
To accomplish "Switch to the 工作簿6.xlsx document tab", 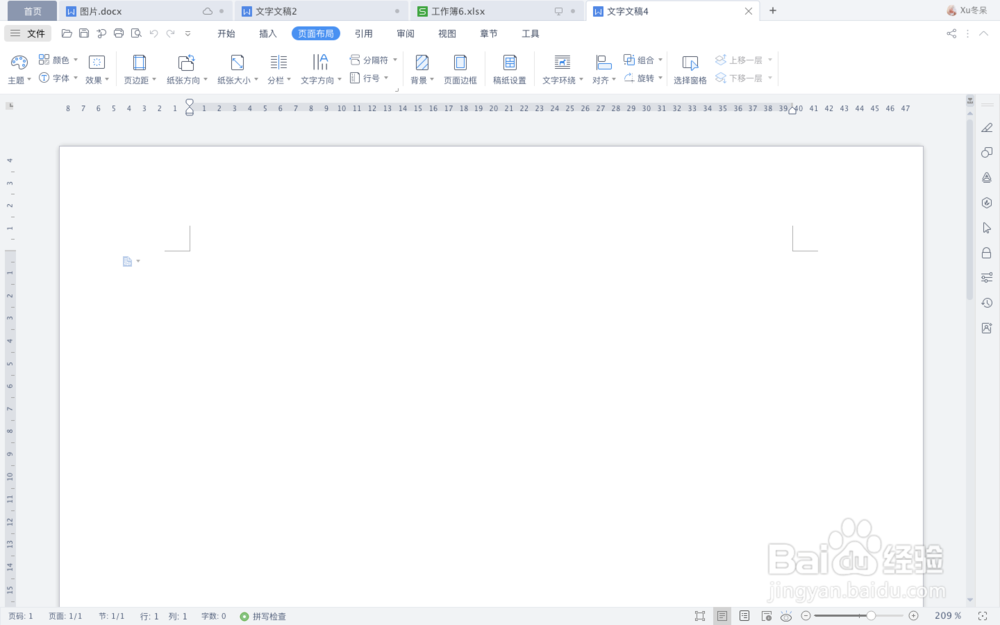I will pyautogui.click(x=496, y=11).
